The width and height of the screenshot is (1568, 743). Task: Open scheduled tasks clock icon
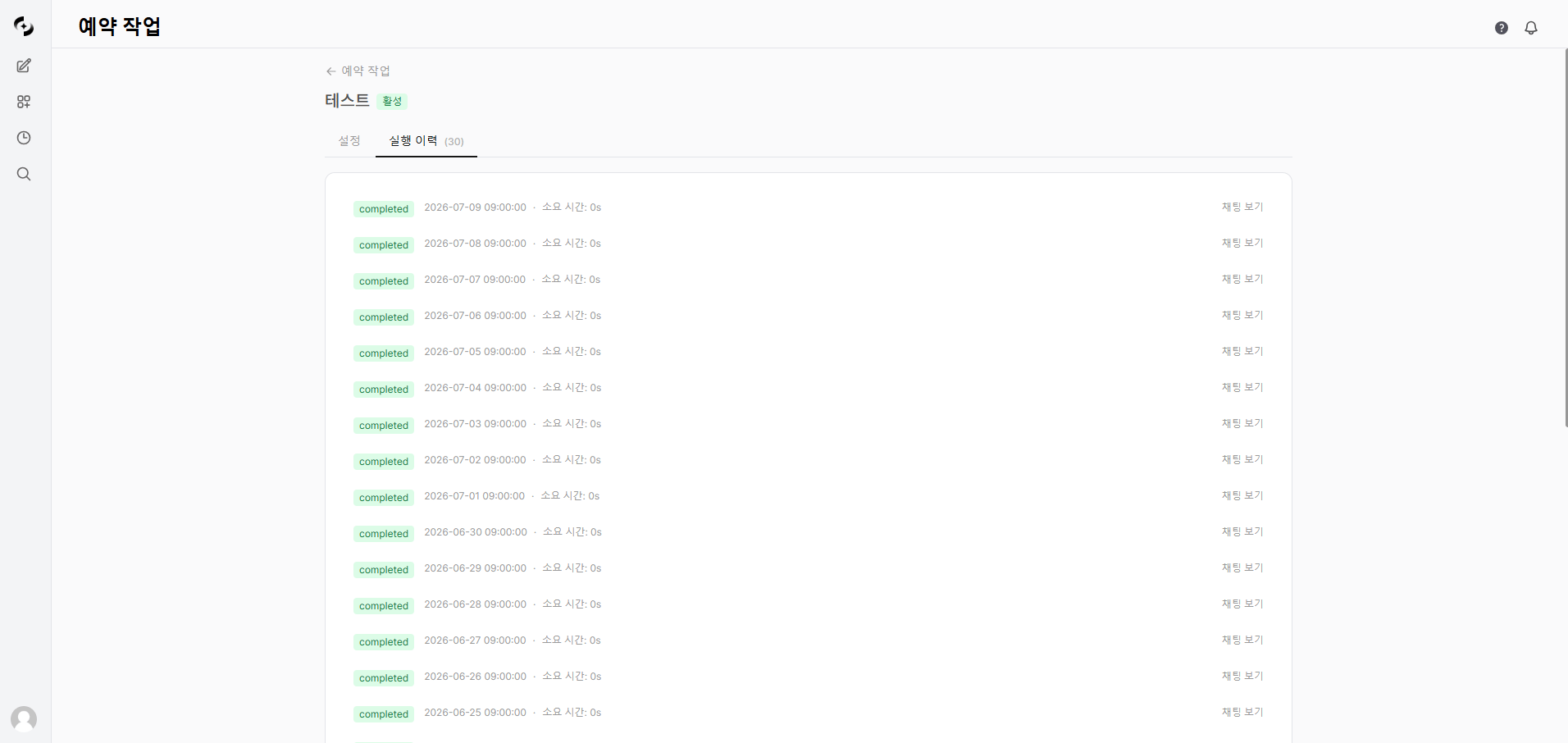[24, 138]
